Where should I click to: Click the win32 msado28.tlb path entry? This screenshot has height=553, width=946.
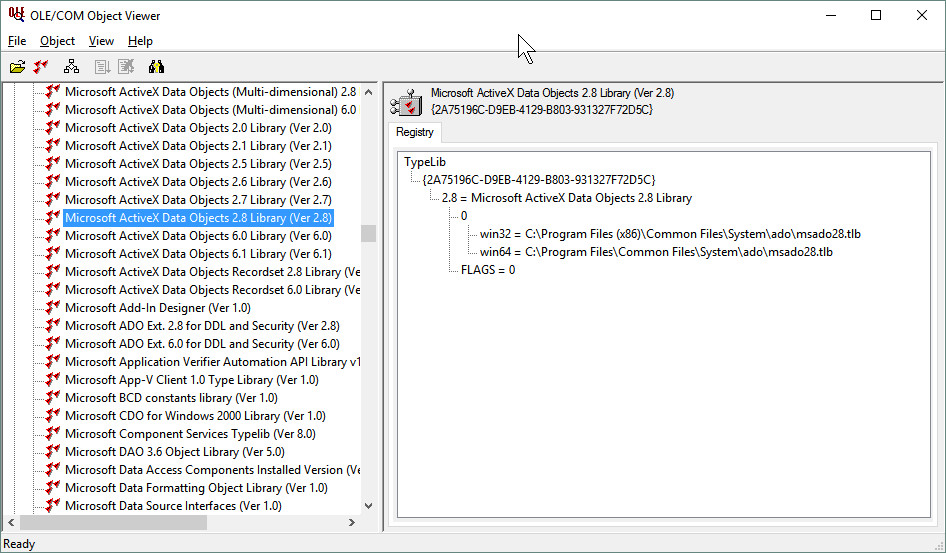[670, 234]
